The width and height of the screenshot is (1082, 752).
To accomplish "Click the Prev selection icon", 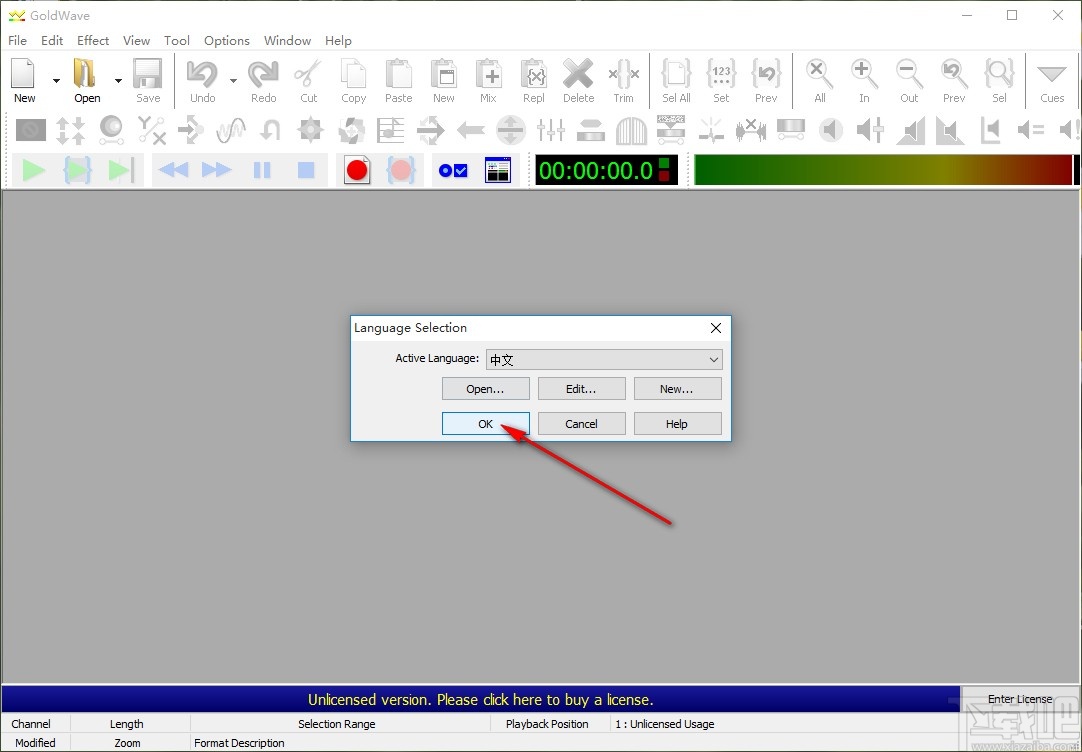I will click(x=766, y=73).
